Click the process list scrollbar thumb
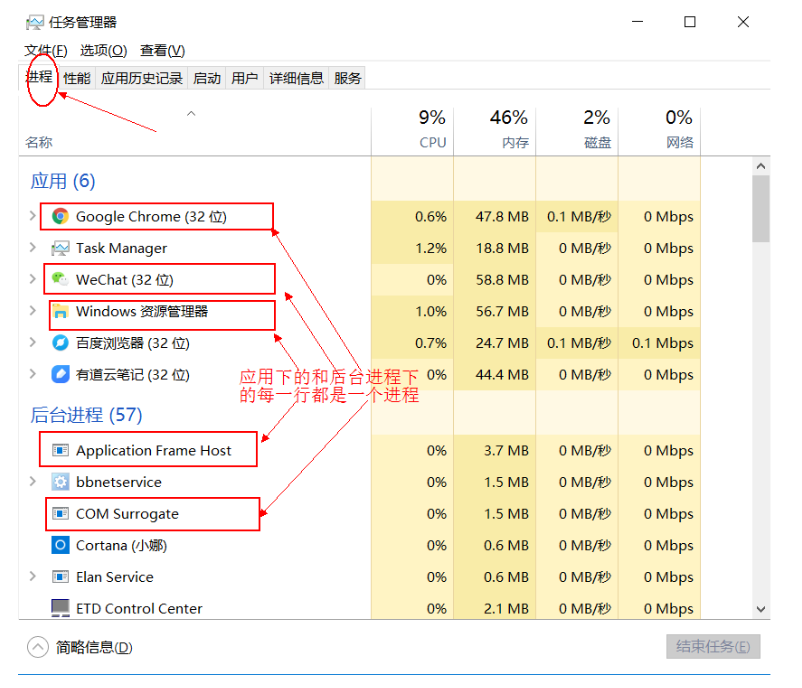Image resolution: width=802 pixels, height=688 pixels. coord(761,209)
